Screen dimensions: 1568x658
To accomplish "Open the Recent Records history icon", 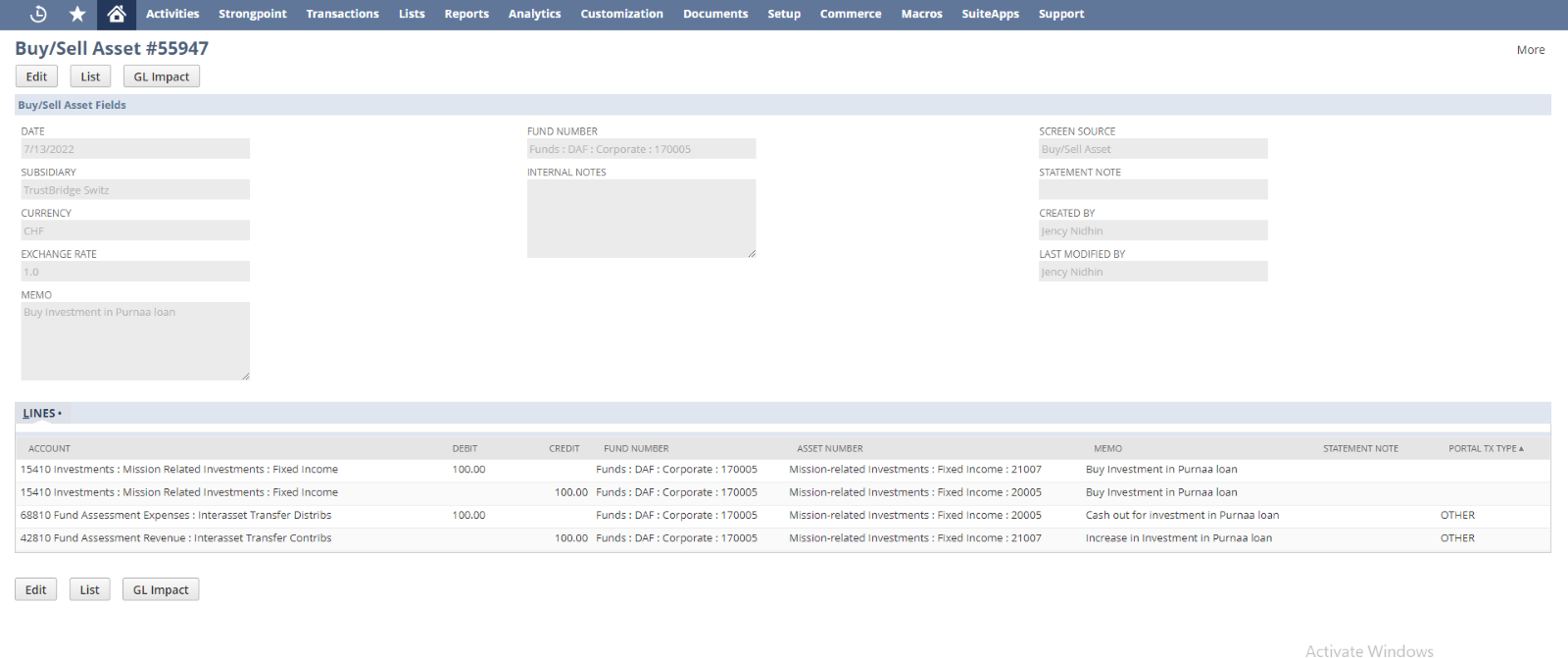I will pos(38,14).
